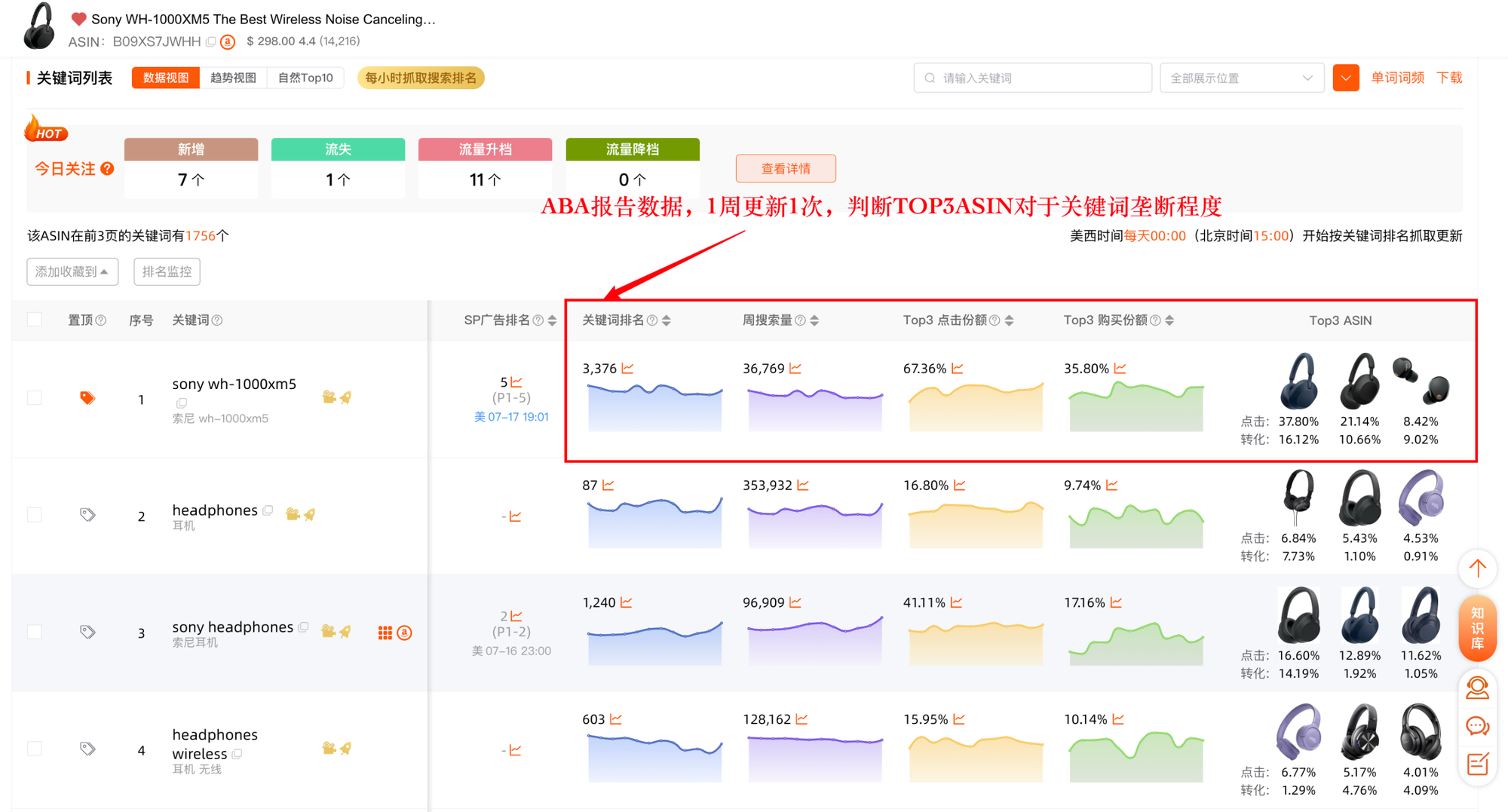Click camera icon for sony wh-1000xm5

click(329, 397)
